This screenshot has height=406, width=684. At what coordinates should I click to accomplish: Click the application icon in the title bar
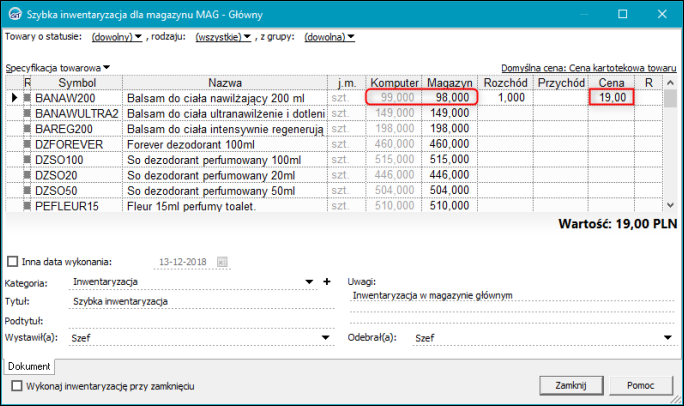[x=14, y=14]
